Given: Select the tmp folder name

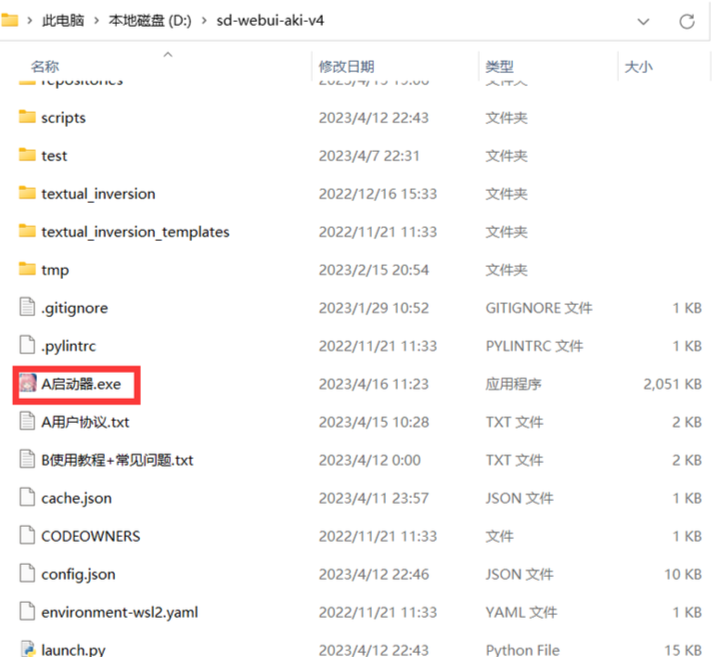Looking at the screenshot, I should (x=55, y=270).
